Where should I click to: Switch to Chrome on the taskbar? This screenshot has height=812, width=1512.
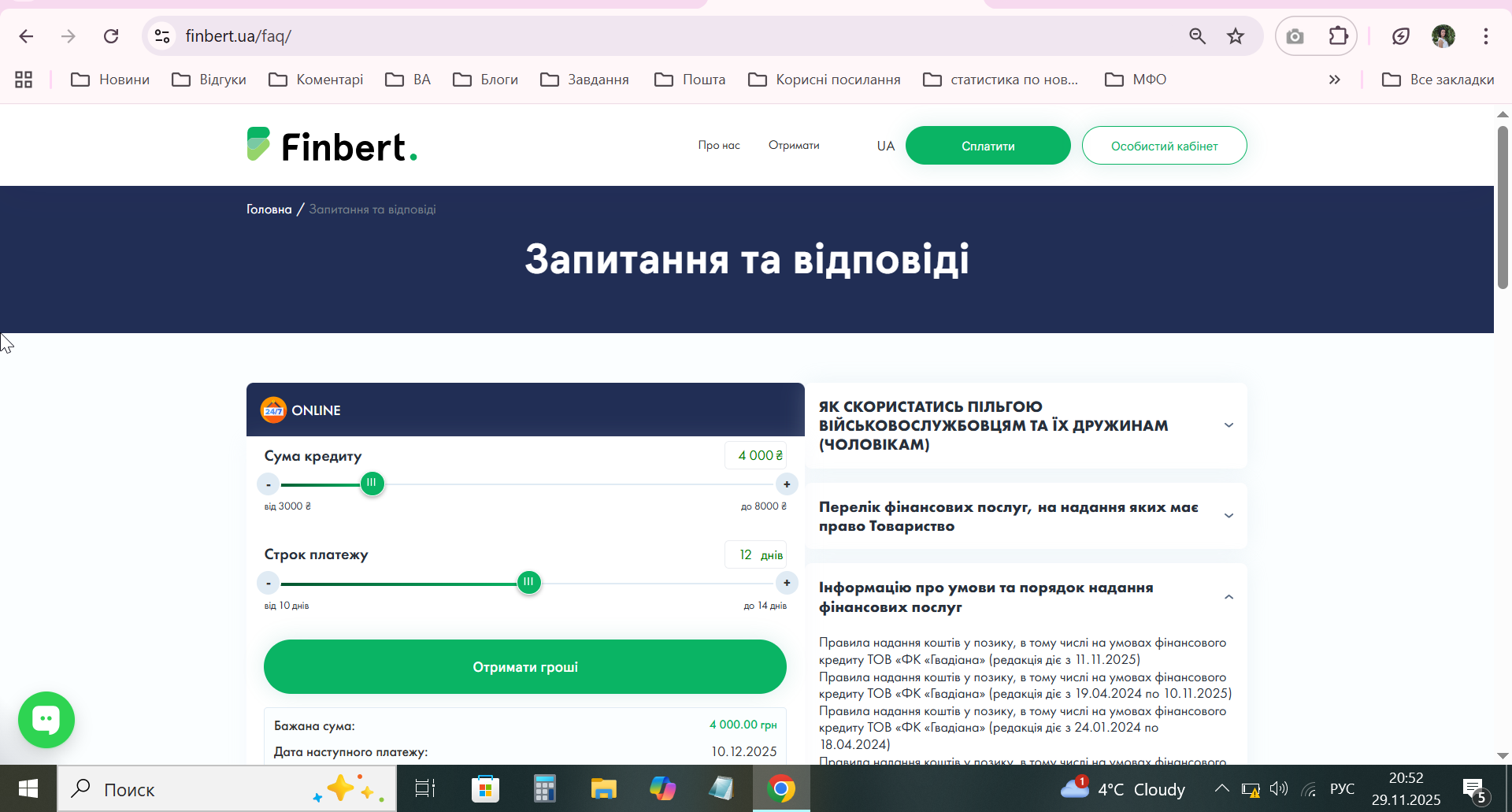[x=781, y=788]
